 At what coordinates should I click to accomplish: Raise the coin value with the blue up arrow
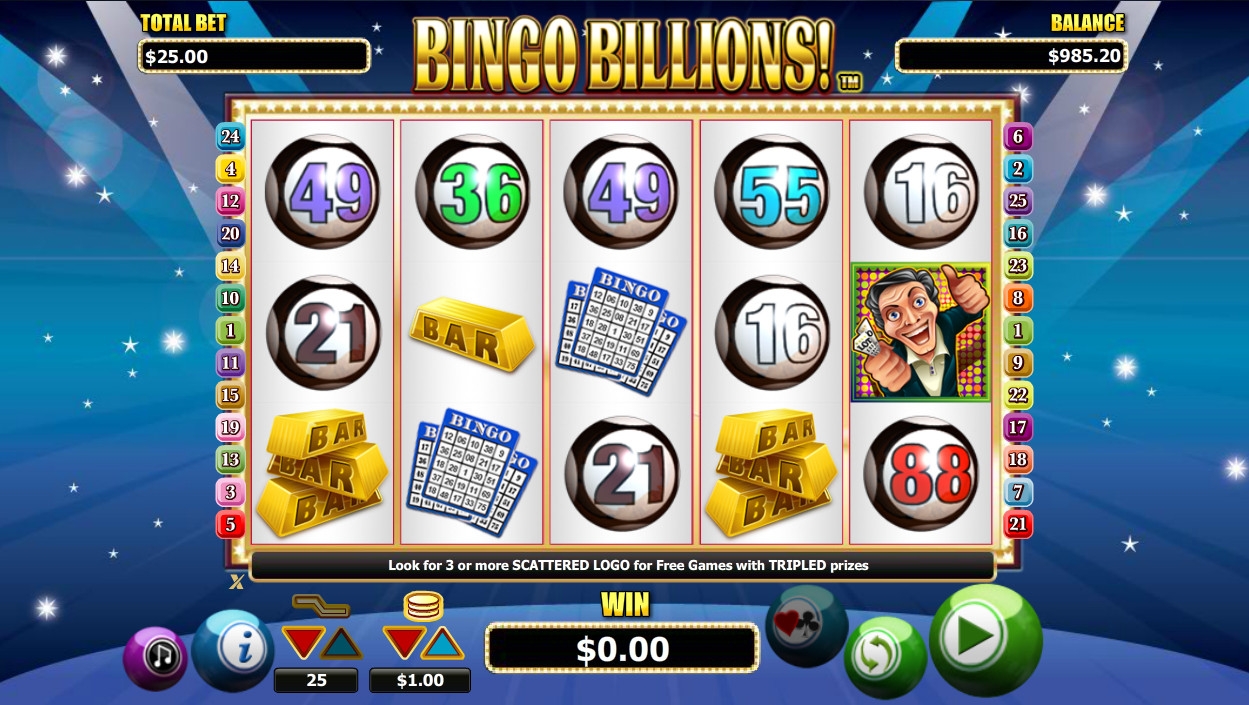(443, 642)
